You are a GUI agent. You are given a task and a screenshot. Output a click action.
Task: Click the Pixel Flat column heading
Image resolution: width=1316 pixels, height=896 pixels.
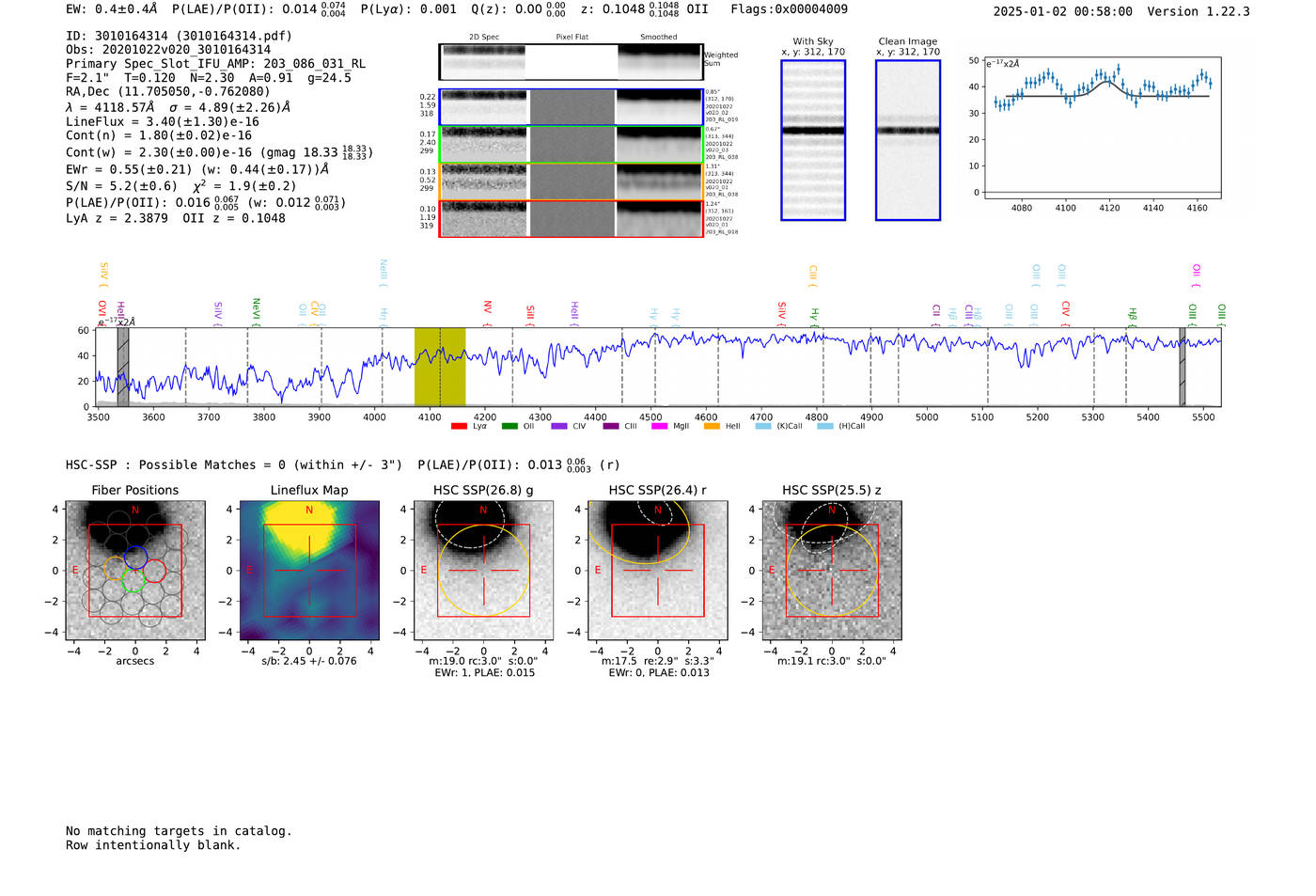572,37
